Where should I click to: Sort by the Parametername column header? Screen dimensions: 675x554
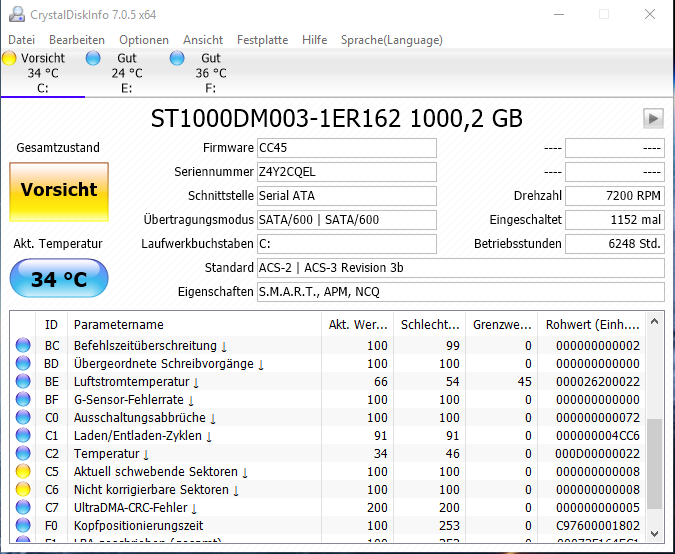click(194, 324)
